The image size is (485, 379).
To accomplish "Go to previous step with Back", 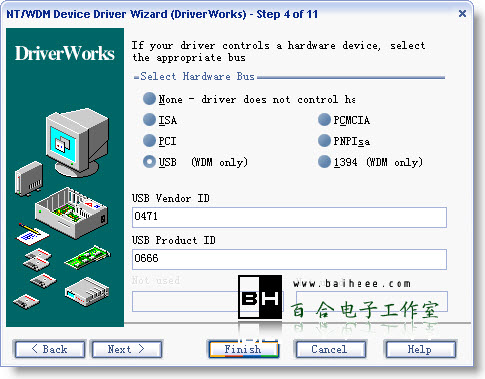I will [50, 349].
